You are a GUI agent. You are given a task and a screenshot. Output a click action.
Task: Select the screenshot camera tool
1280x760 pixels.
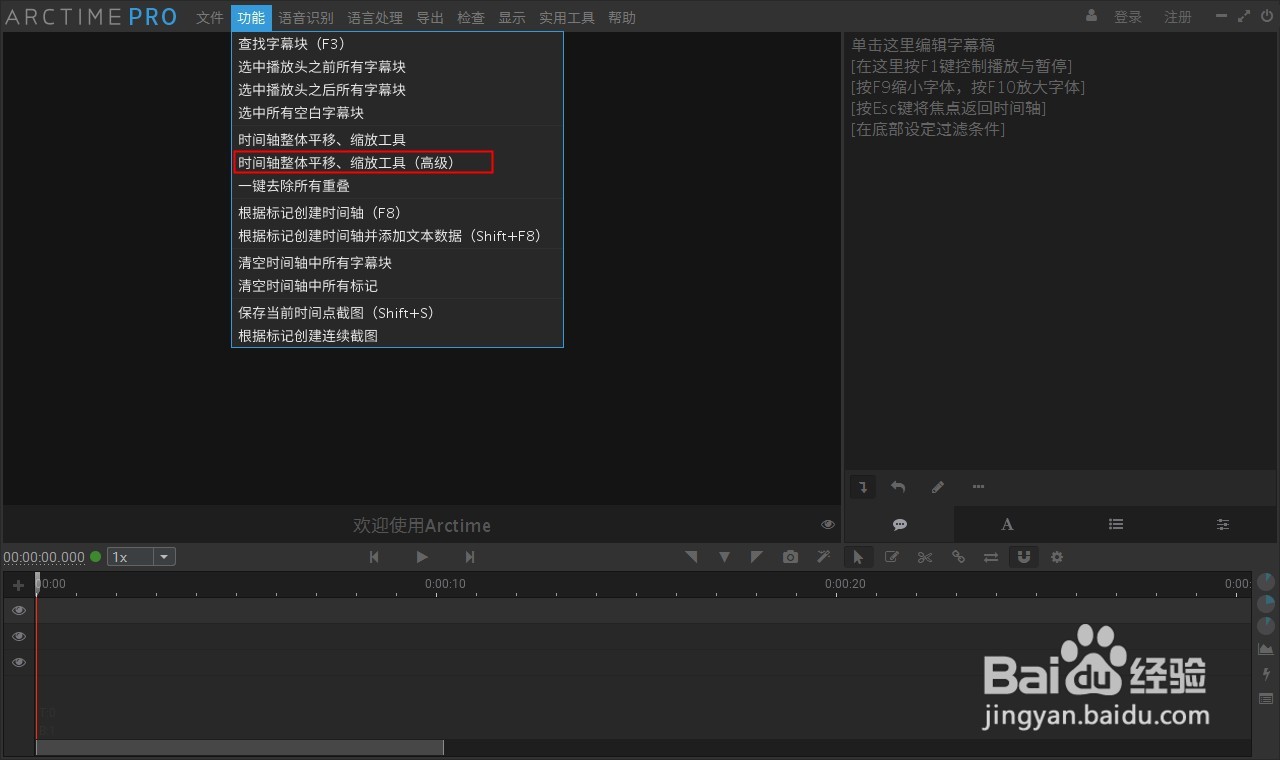[x=790, y=557]
